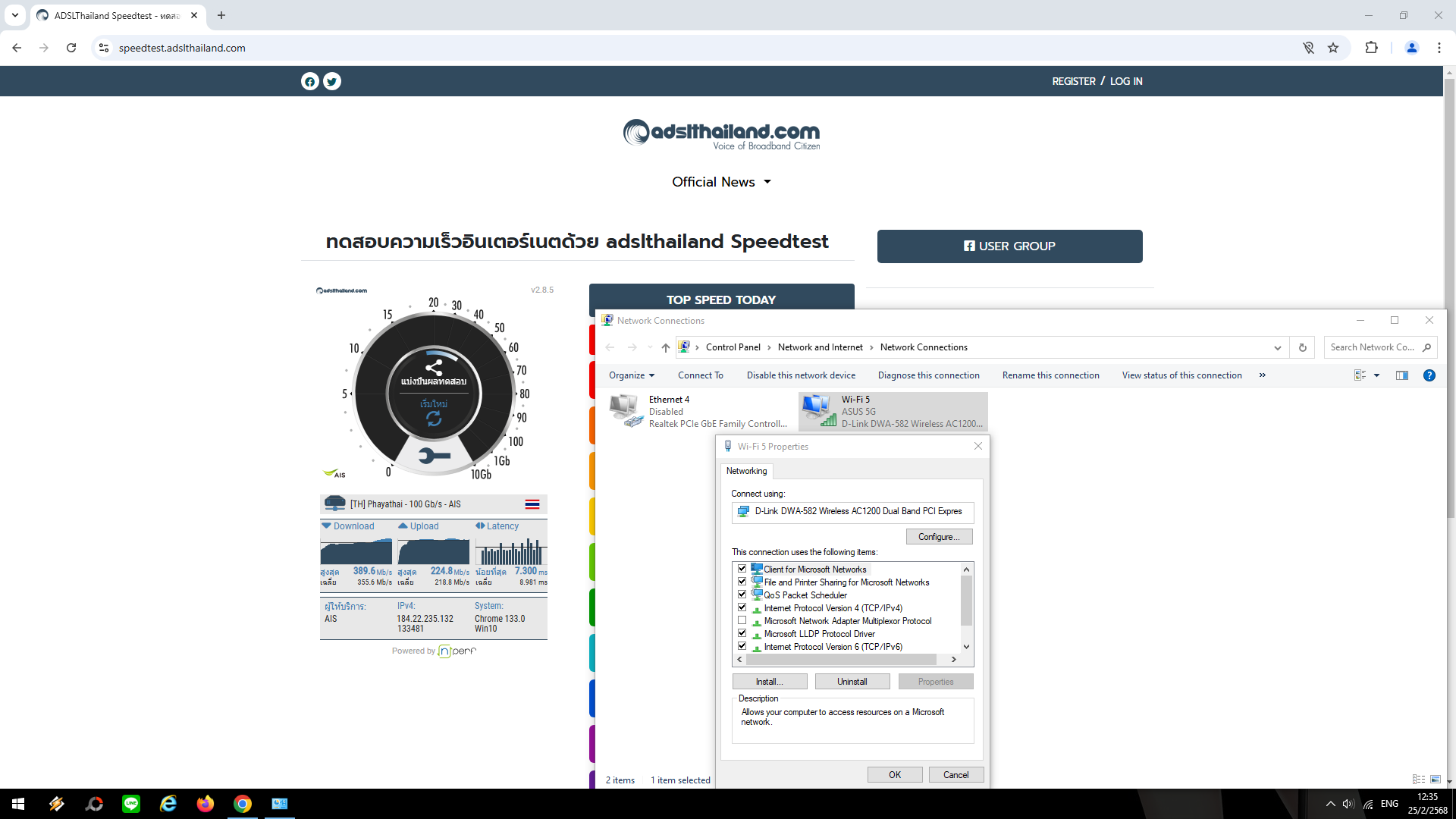Viewport: 1456px width, 819px height.
Task: Expand the address bar history dropdown
Action: click(1277, 347)
